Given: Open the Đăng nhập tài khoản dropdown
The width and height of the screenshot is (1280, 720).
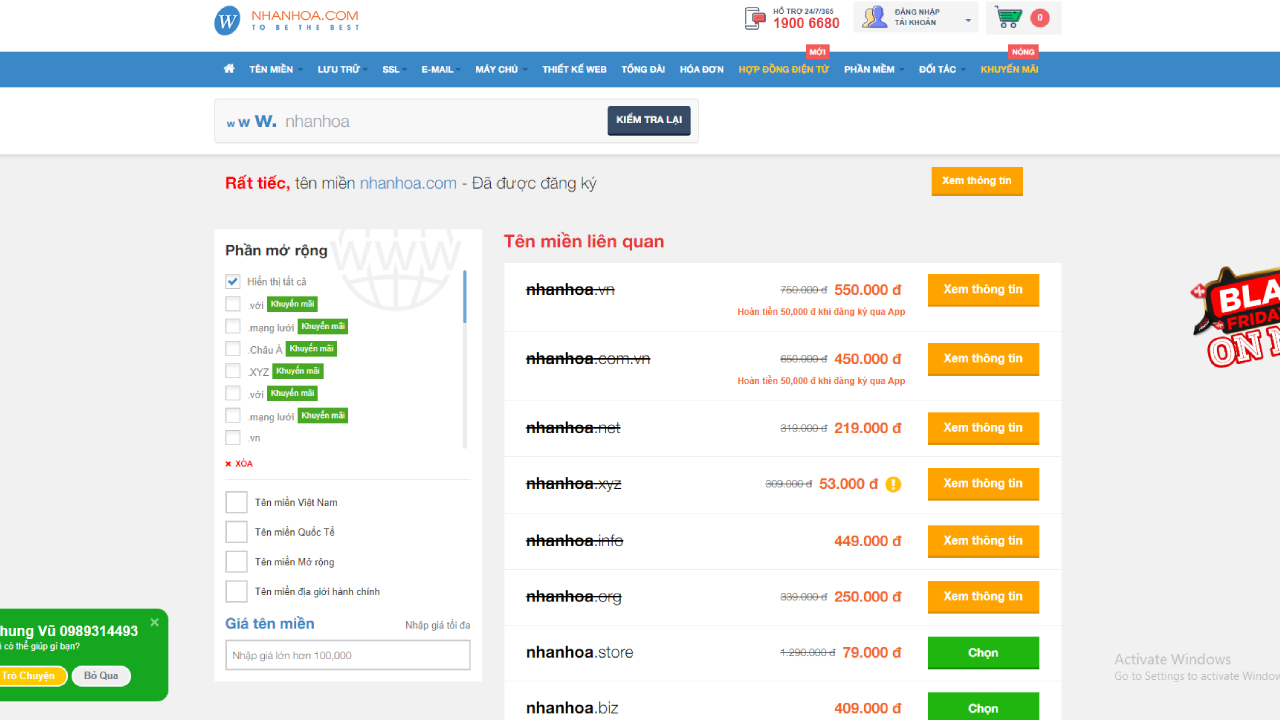Looking at the screenshot, I should coord(914,17).
